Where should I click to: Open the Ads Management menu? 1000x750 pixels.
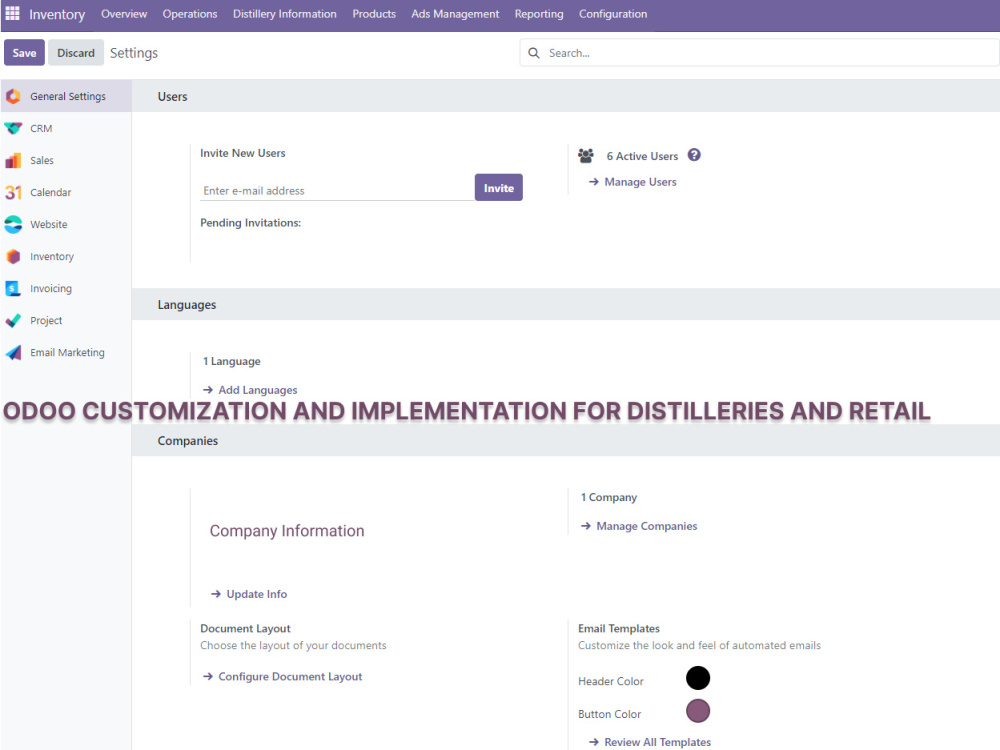click(x=455, y=14)
